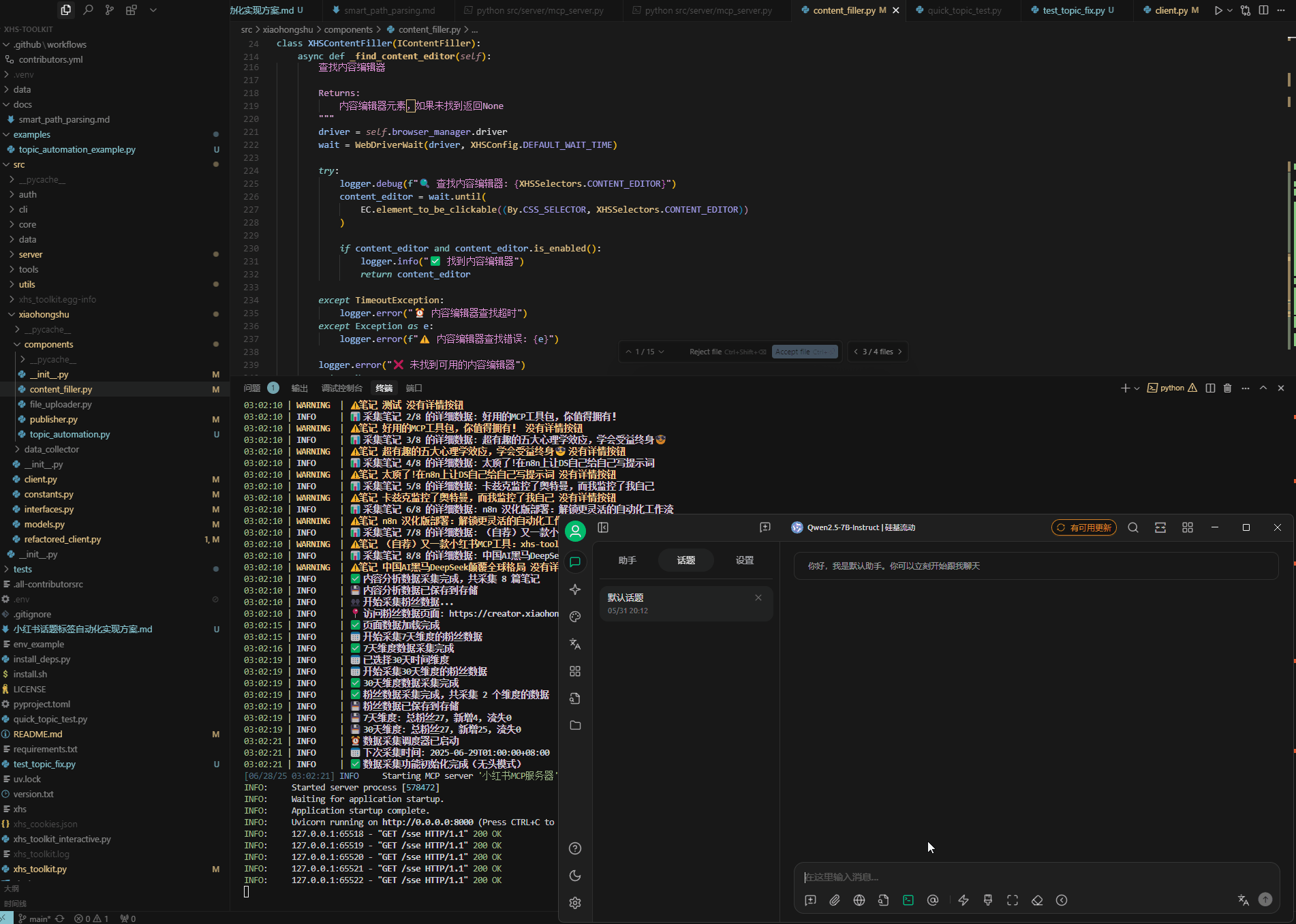The height and width of the screenshot is (924, 1296).
Task: Click Reject file button
Action: click(x=727, y=352)
